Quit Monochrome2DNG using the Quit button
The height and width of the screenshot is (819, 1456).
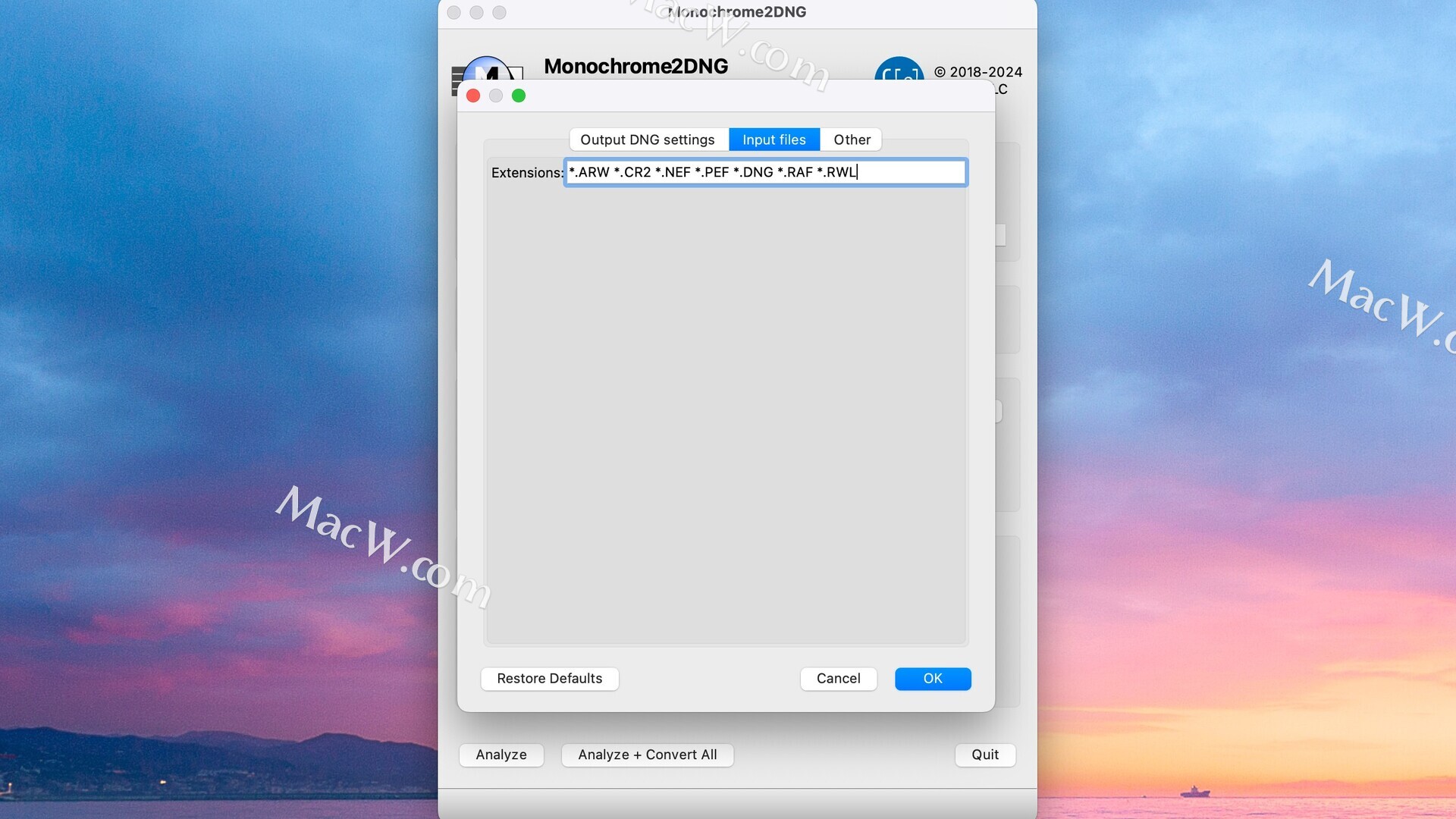(985, 755)
